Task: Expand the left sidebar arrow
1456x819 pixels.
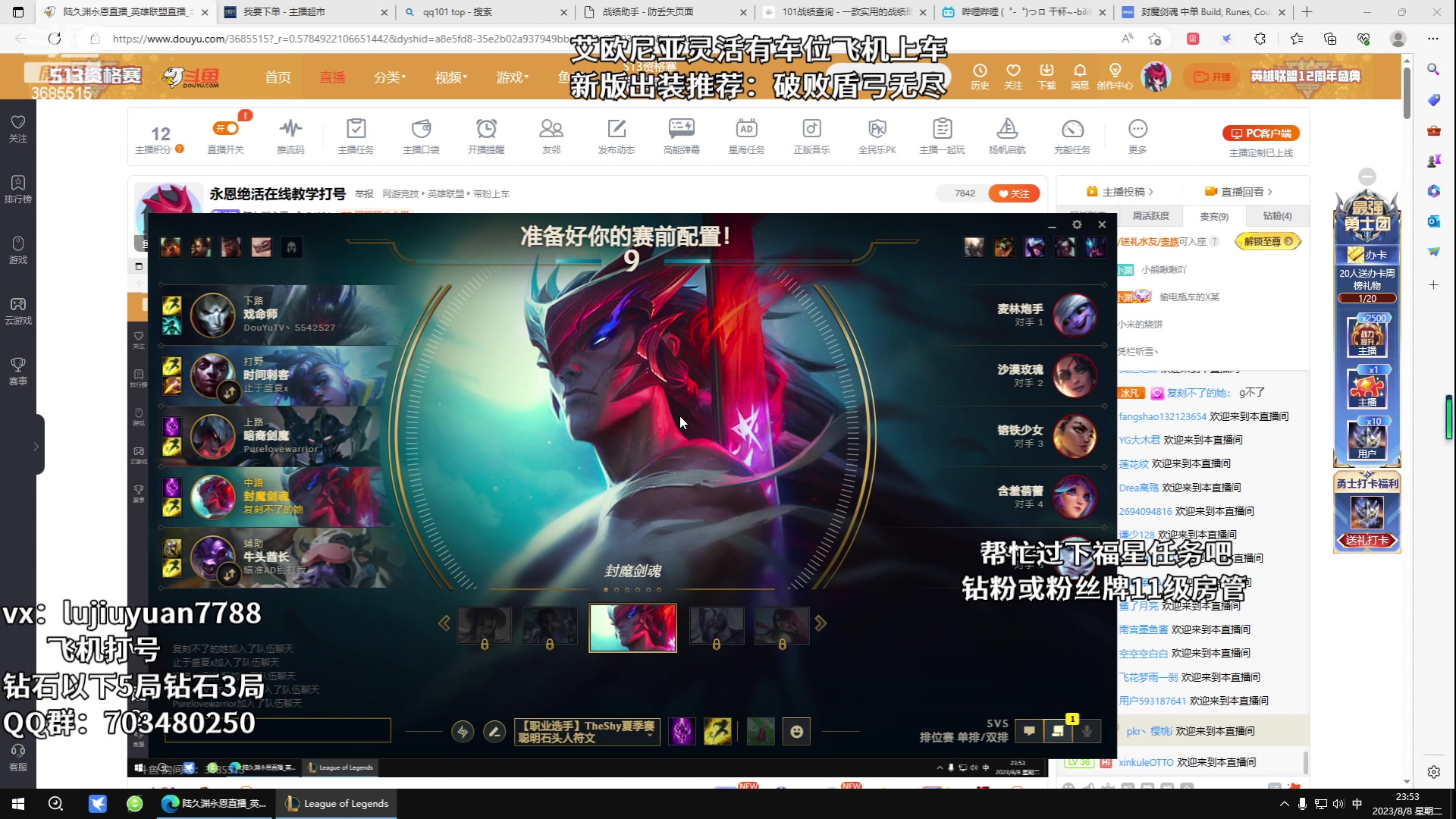Action: pyautogui.click(x=36, y=447)
